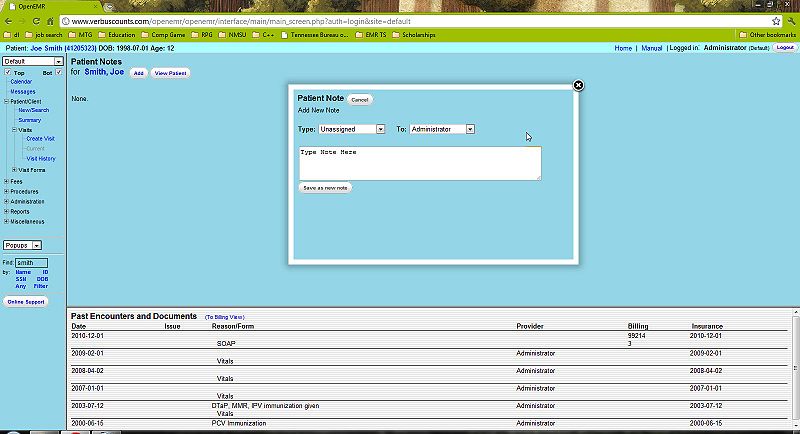The height and width of the screenshot is (434, 800).
Task: Open Messages from the left menu
Action: (23, 92)
